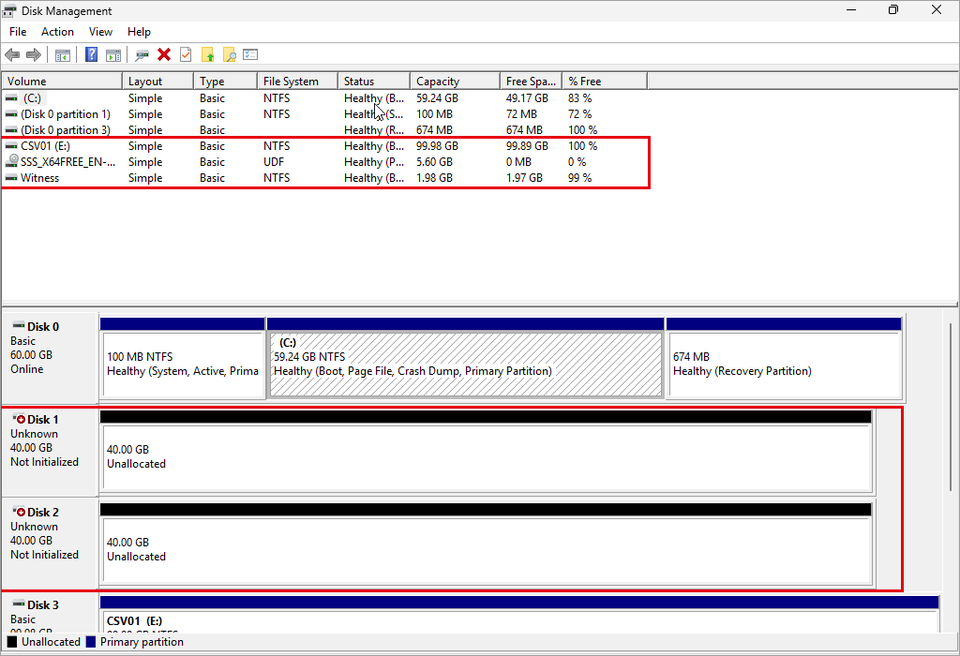Select the Disk 1 Not Initialized label panel
The height and width of the screenshot is (656, 960).
click(50, 451)
